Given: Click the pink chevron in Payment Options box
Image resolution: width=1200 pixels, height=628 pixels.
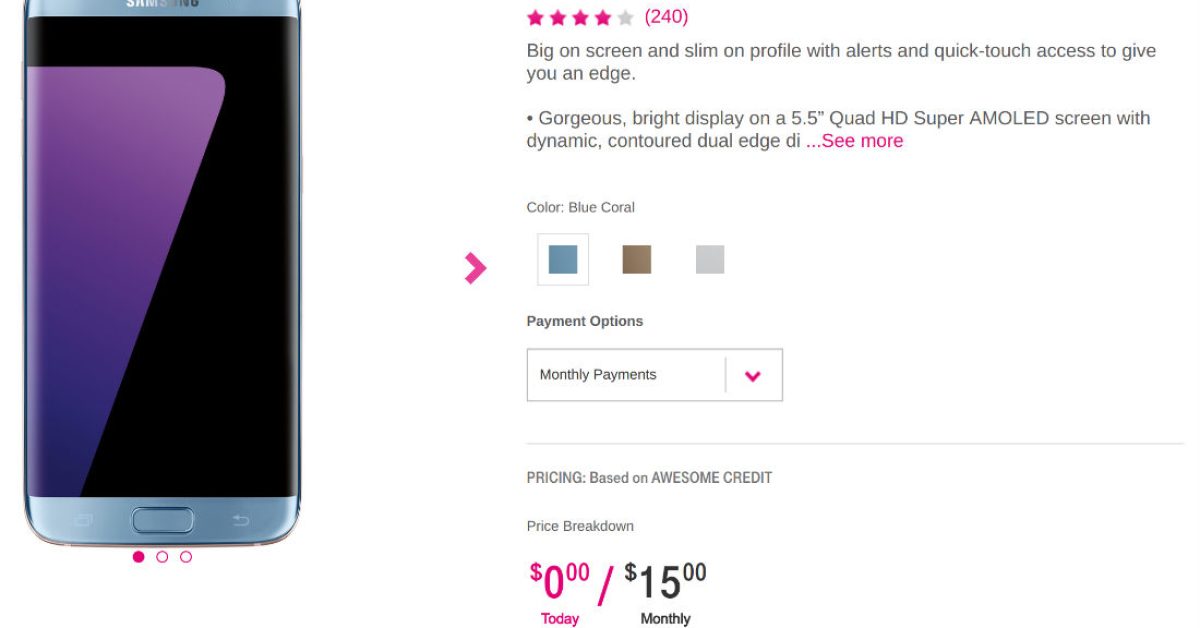Looking at the screenshot, I should coord(753,376).
